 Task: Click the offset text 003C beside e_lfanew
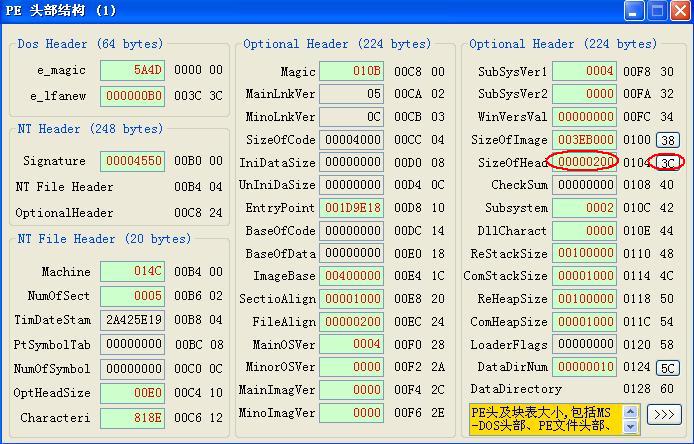188,96
